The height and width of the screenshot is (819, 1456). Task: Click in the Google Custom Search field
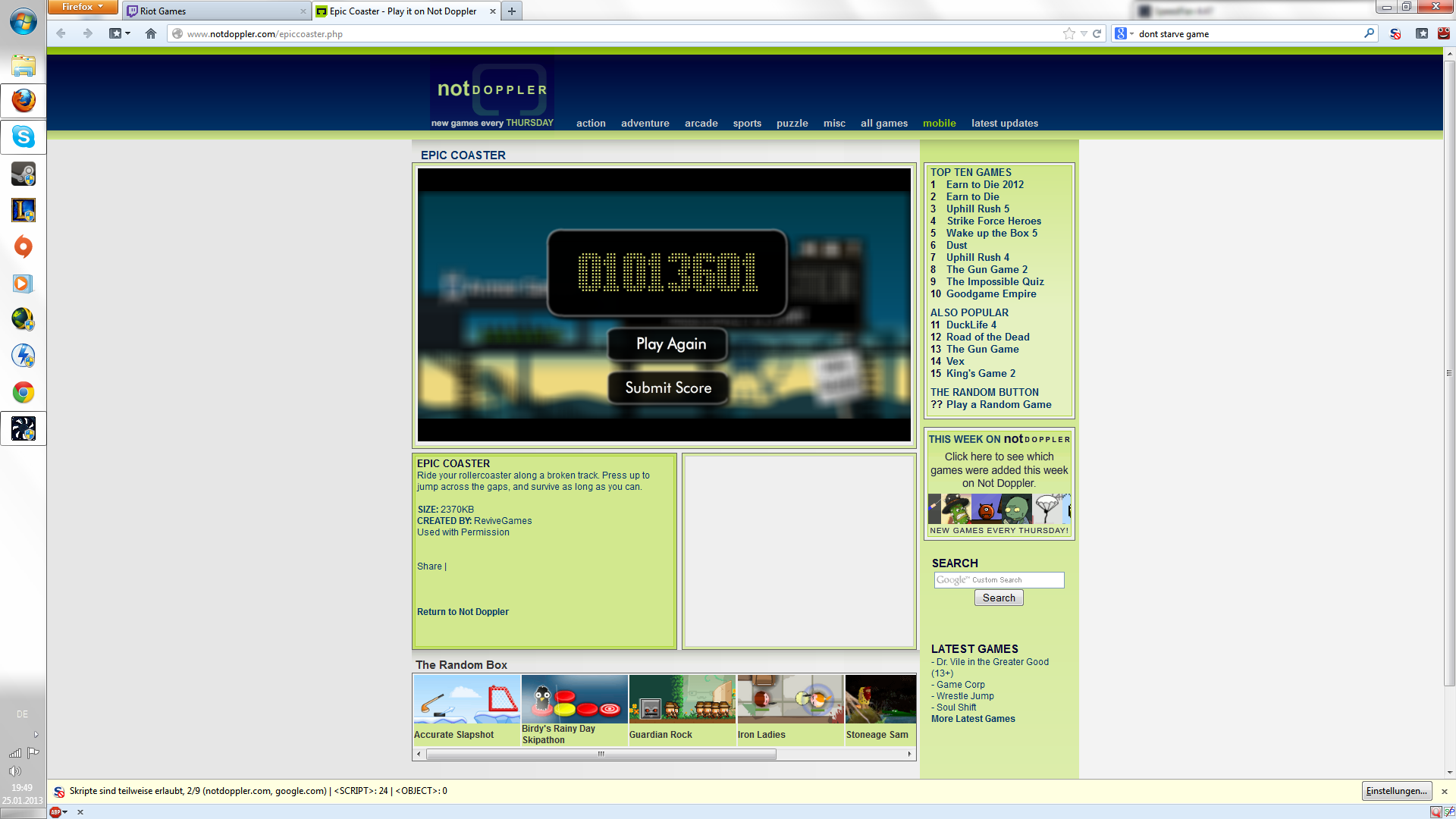click(x=999, y=580)
